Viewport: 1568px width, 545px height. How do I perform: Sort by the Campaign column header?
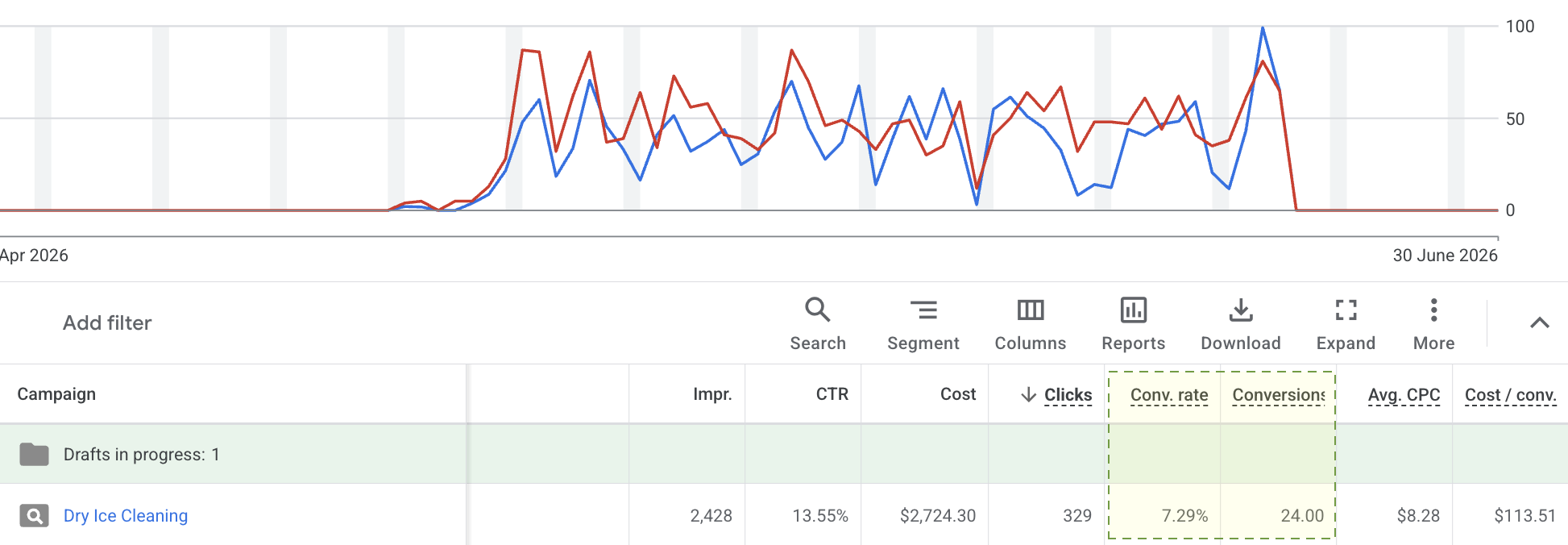coord(56,394)
